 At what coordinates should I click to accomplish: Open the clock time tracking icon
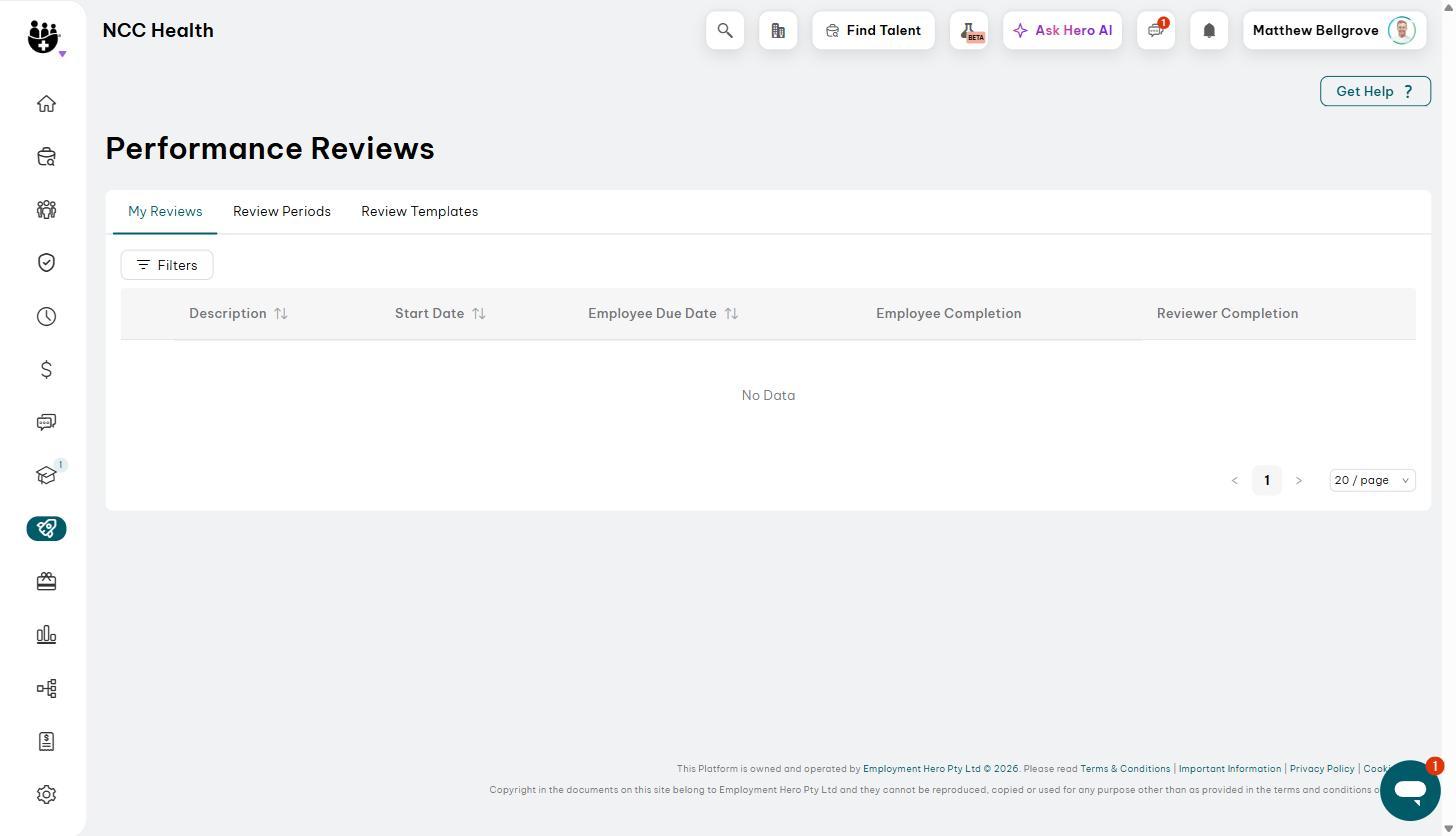click(x=46, y=317)
